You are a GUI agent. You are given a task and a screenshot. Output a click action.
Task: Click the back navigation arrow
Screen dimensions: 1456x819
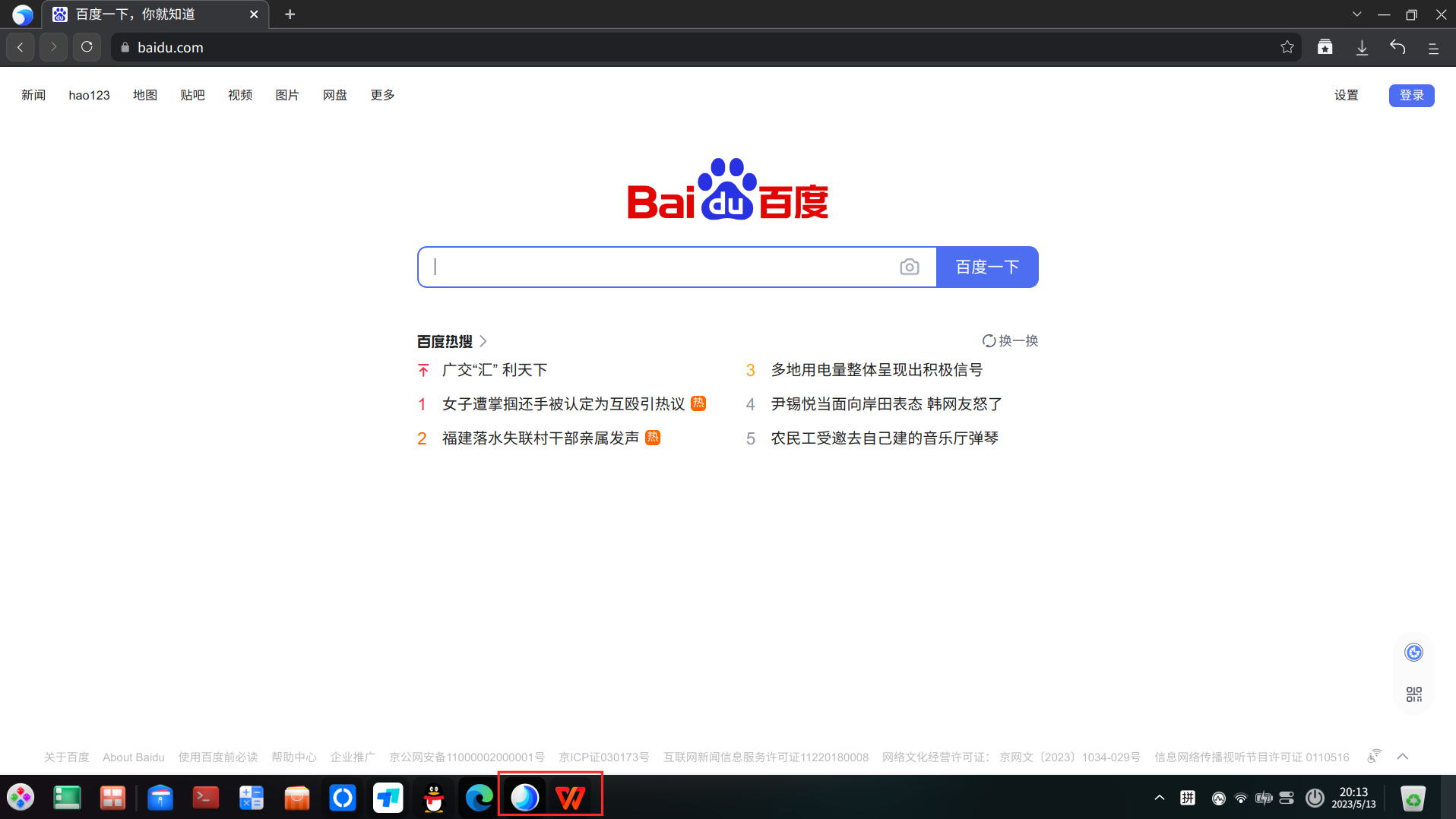20,47
